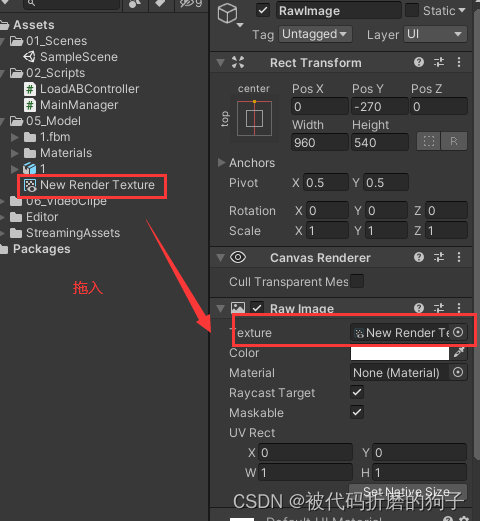This screenshot has height=521, width=480.
Task: Open Canvas Renderer more options menu
Action: point(459,257)
